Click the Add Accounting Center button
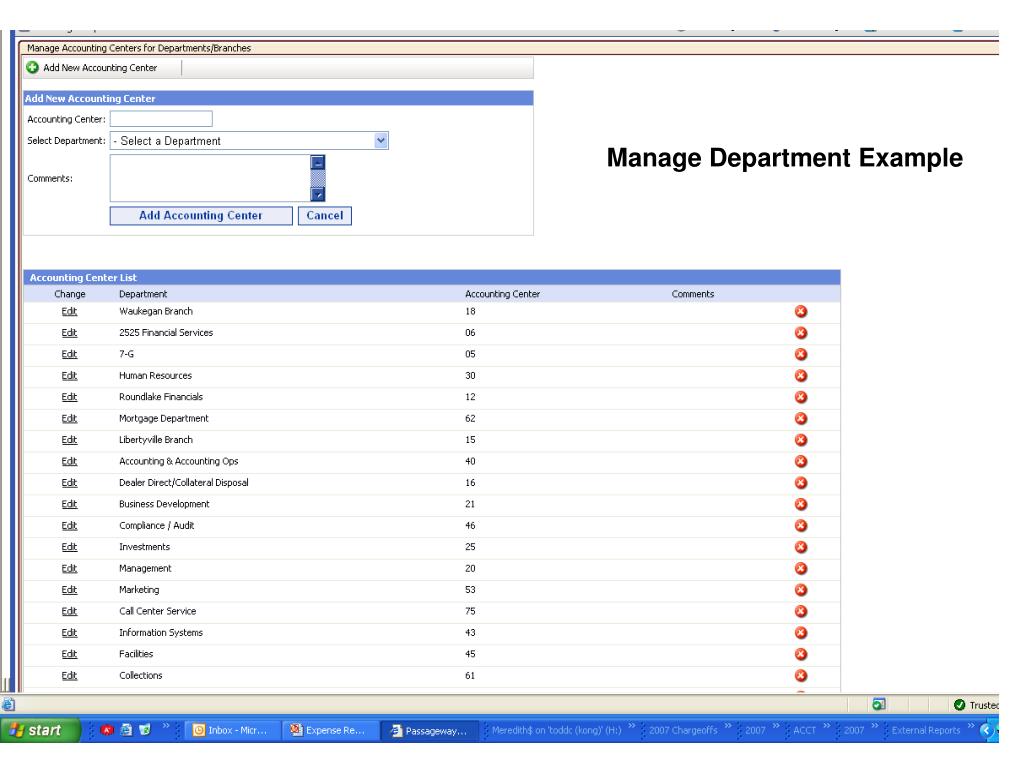The height and width of the screenshot is (768, 1024). coord(201,216)
